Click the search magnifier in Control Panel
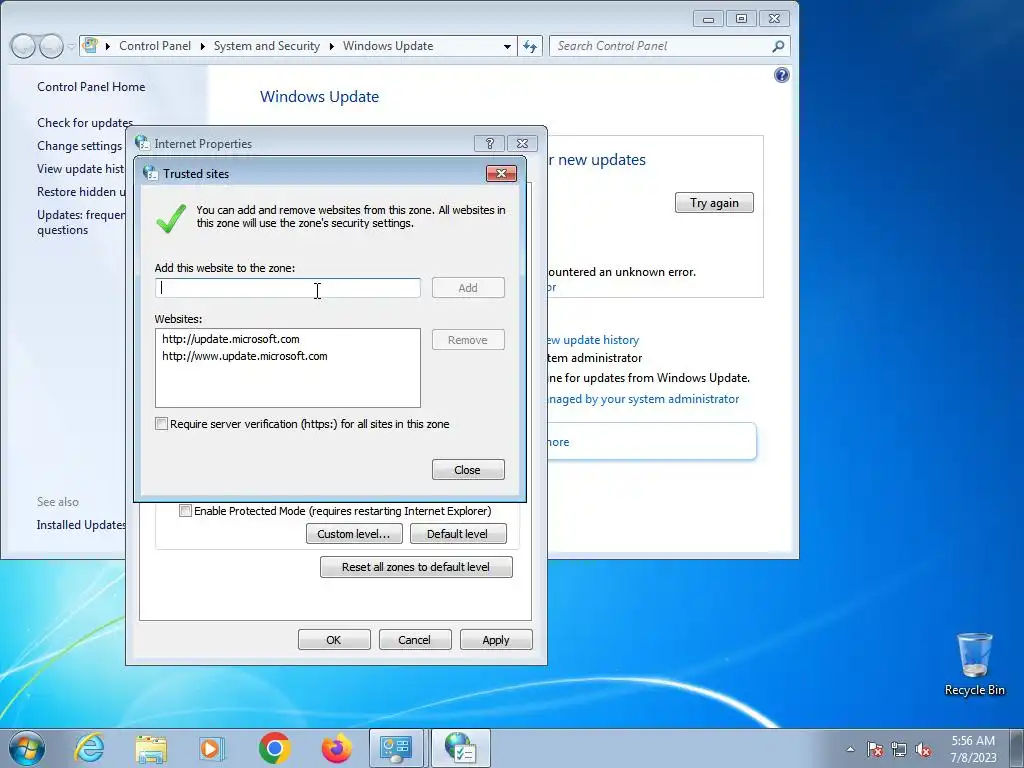This screenshot has width=1024, height=768. 778,46
